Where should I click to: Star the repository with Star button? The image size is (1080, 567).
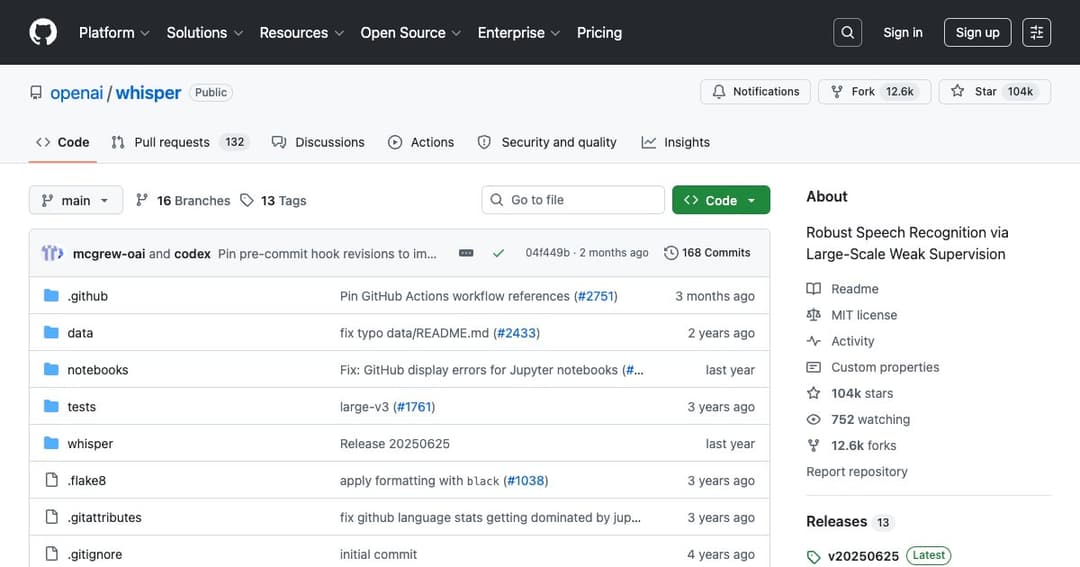[995, 92]
